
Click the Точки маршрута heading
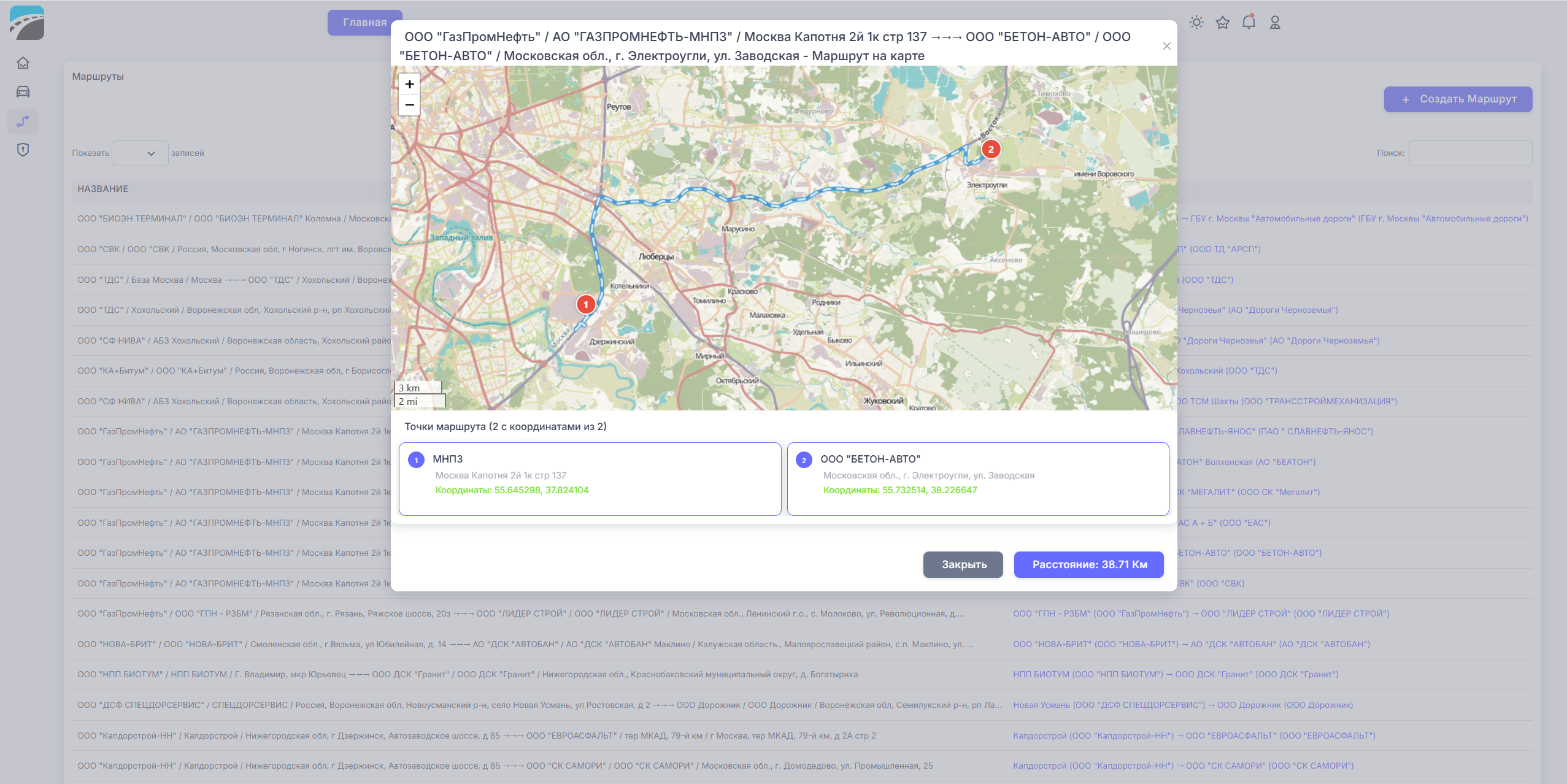click(506, 426)
